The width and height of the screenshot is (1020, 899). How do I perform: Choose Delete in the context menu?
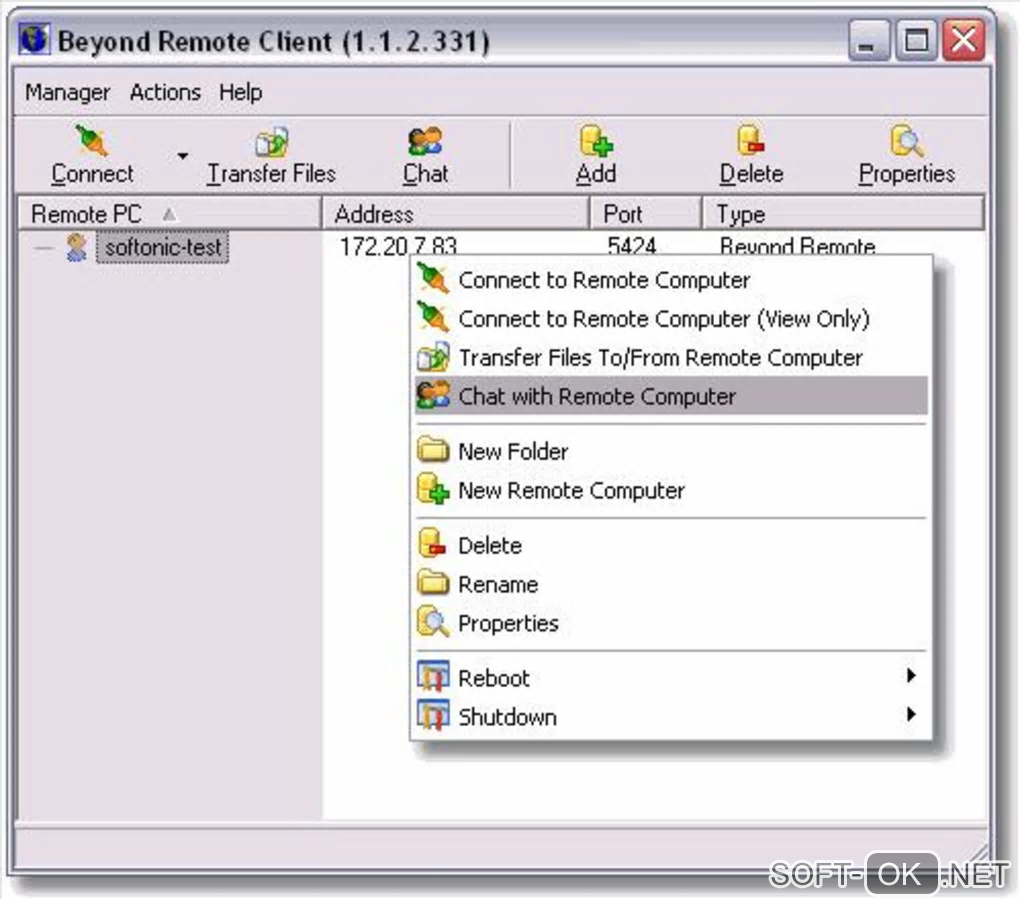coord(671,545)
